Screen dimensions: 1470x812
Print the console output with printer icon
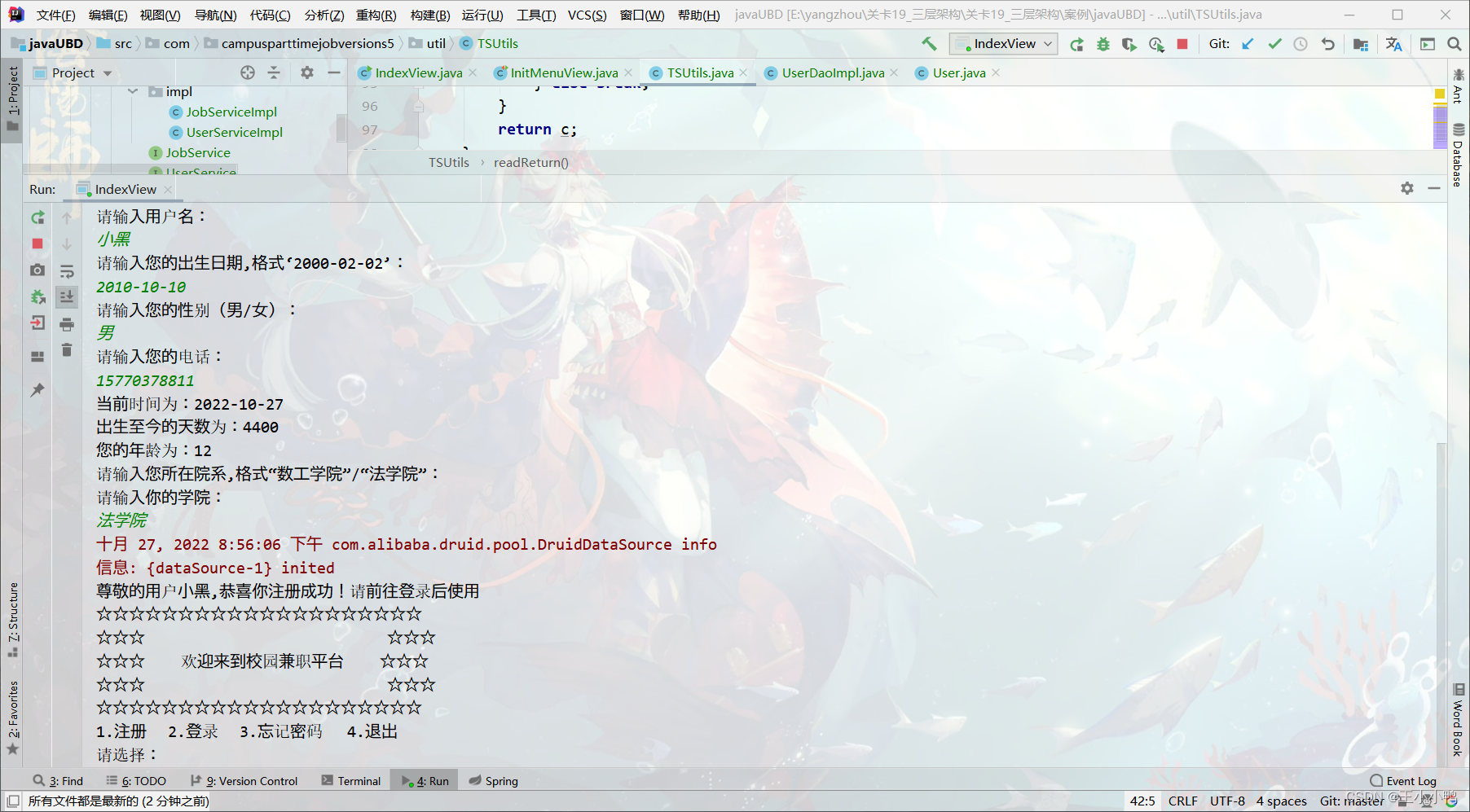coord(67,324)
